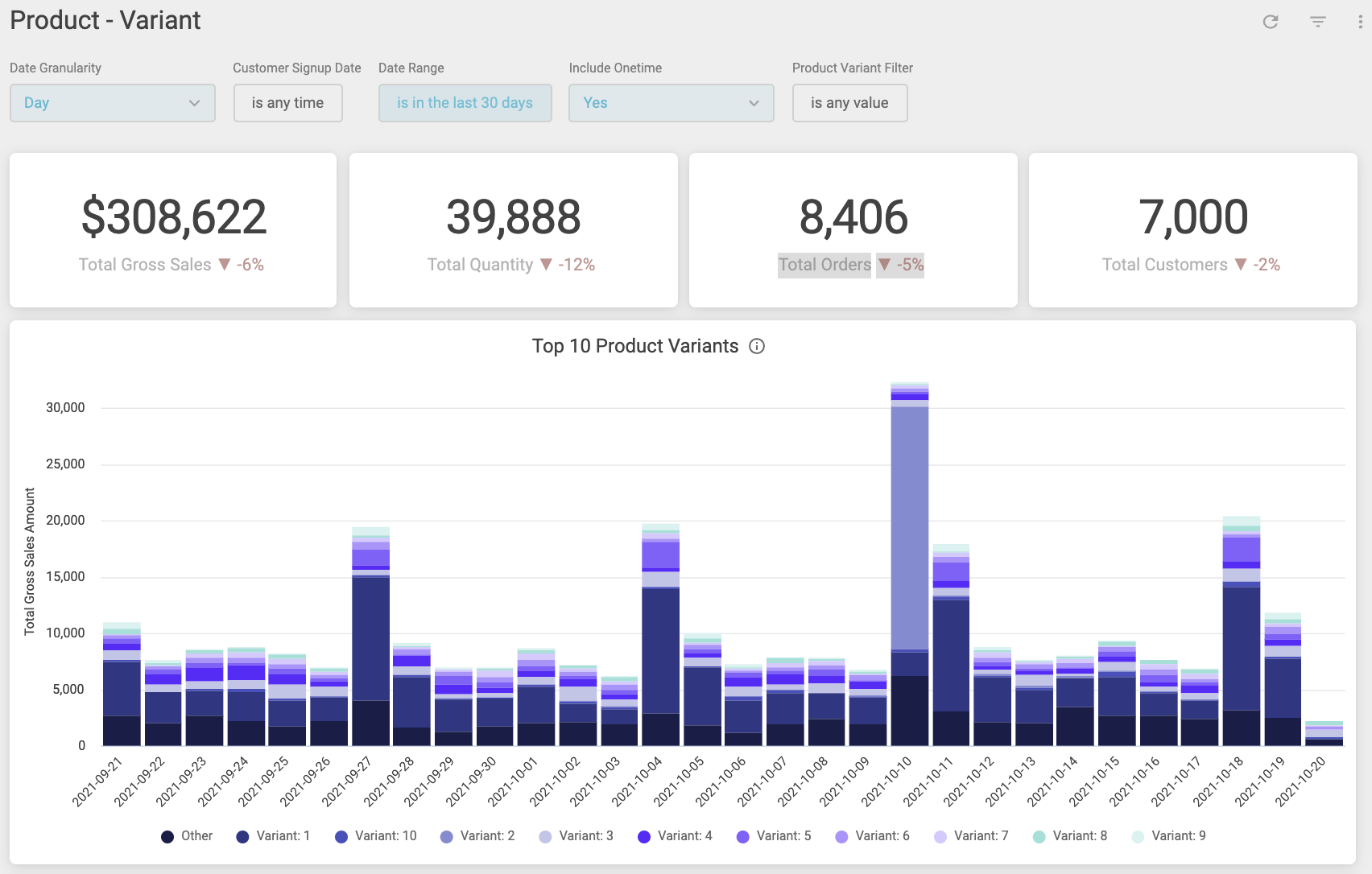Open the dashboard more options menu
The width and height of the screenshot is (1372, 874).
click(1361, 23)
